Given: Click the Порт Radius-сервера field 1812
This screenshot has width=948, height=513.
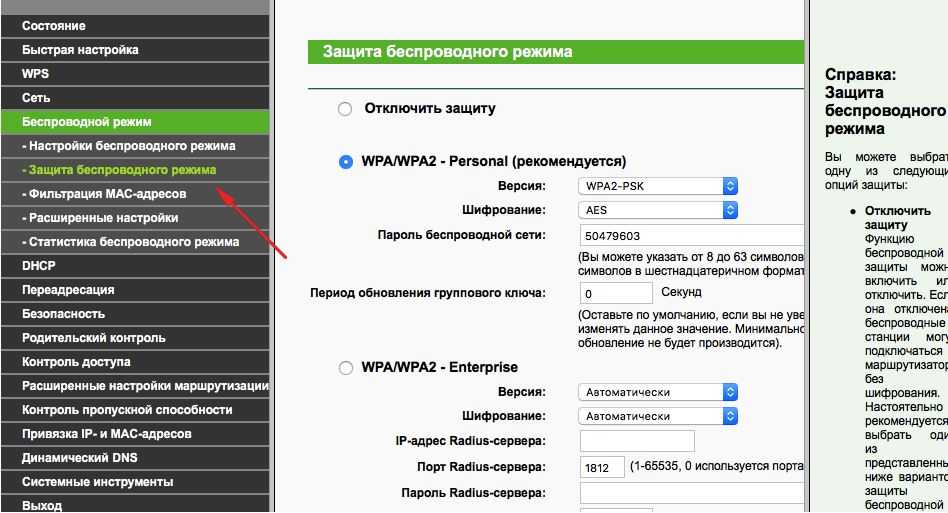Looking at the screenshot, I should click(x=602, y=468).
